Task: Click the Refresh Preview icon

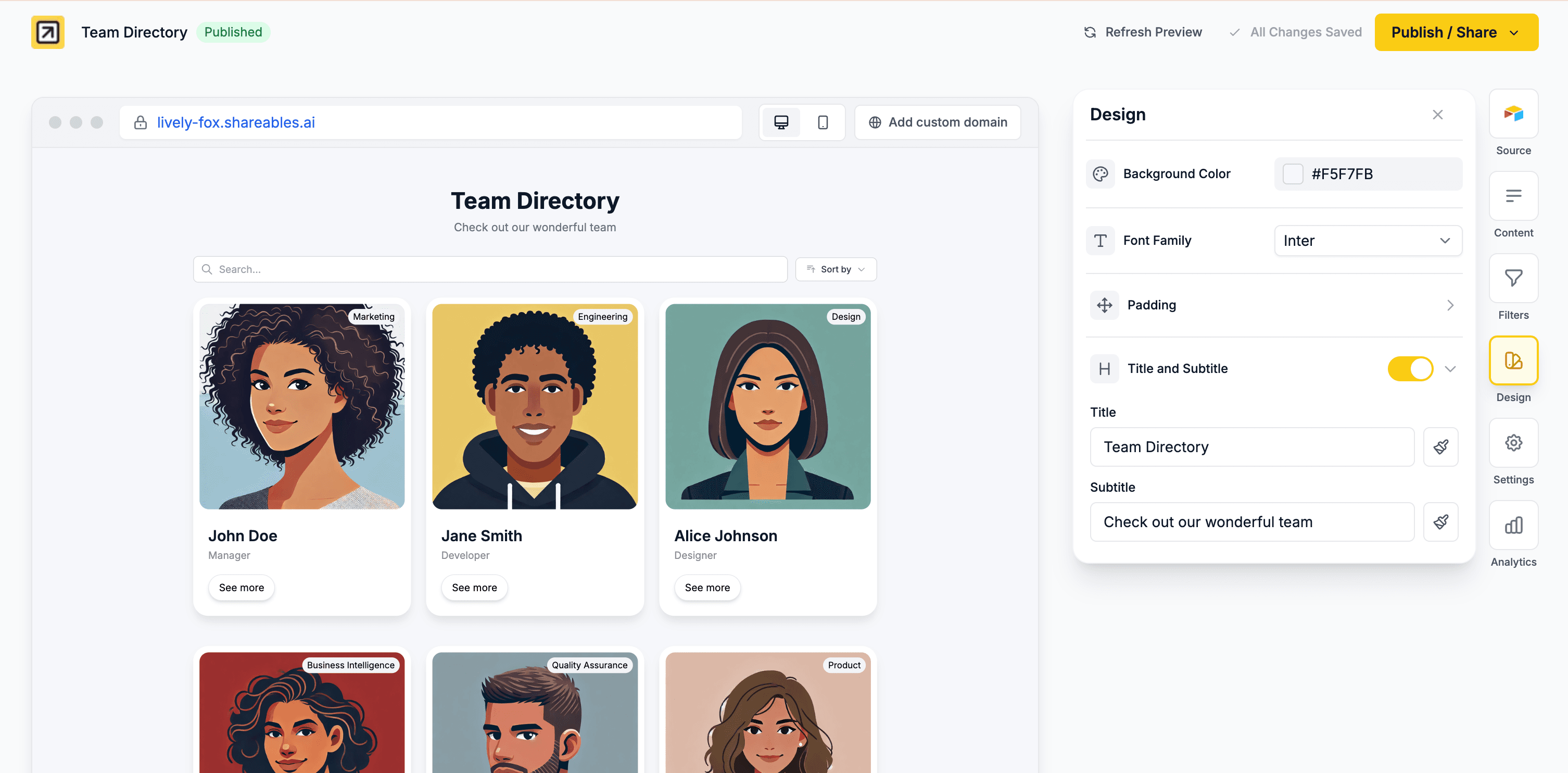Action: tap(1090, 32)
